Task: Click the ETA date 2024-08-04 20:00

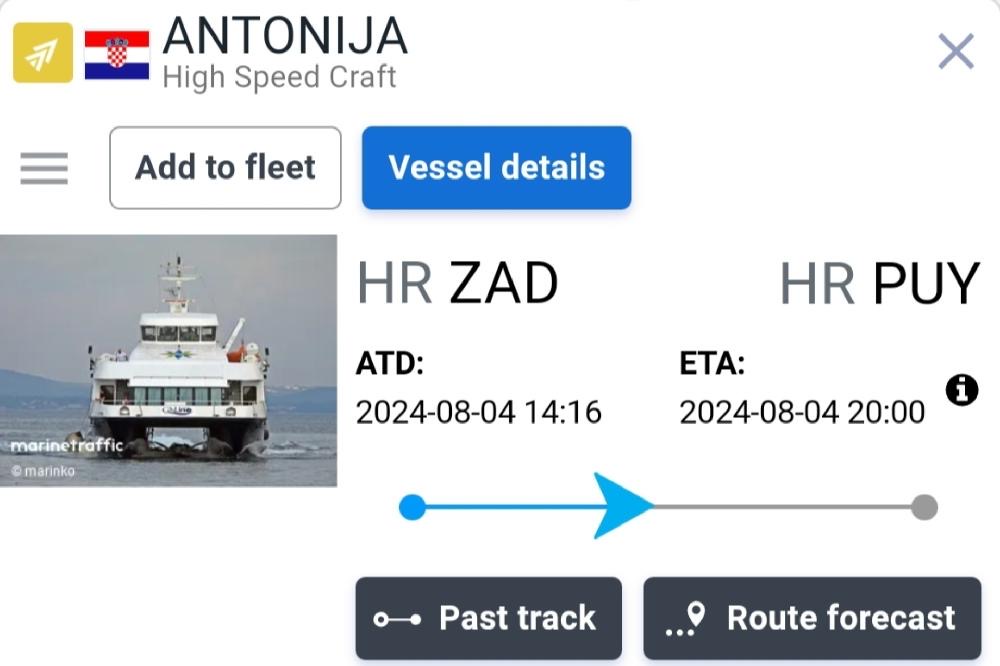Action: 802,412
